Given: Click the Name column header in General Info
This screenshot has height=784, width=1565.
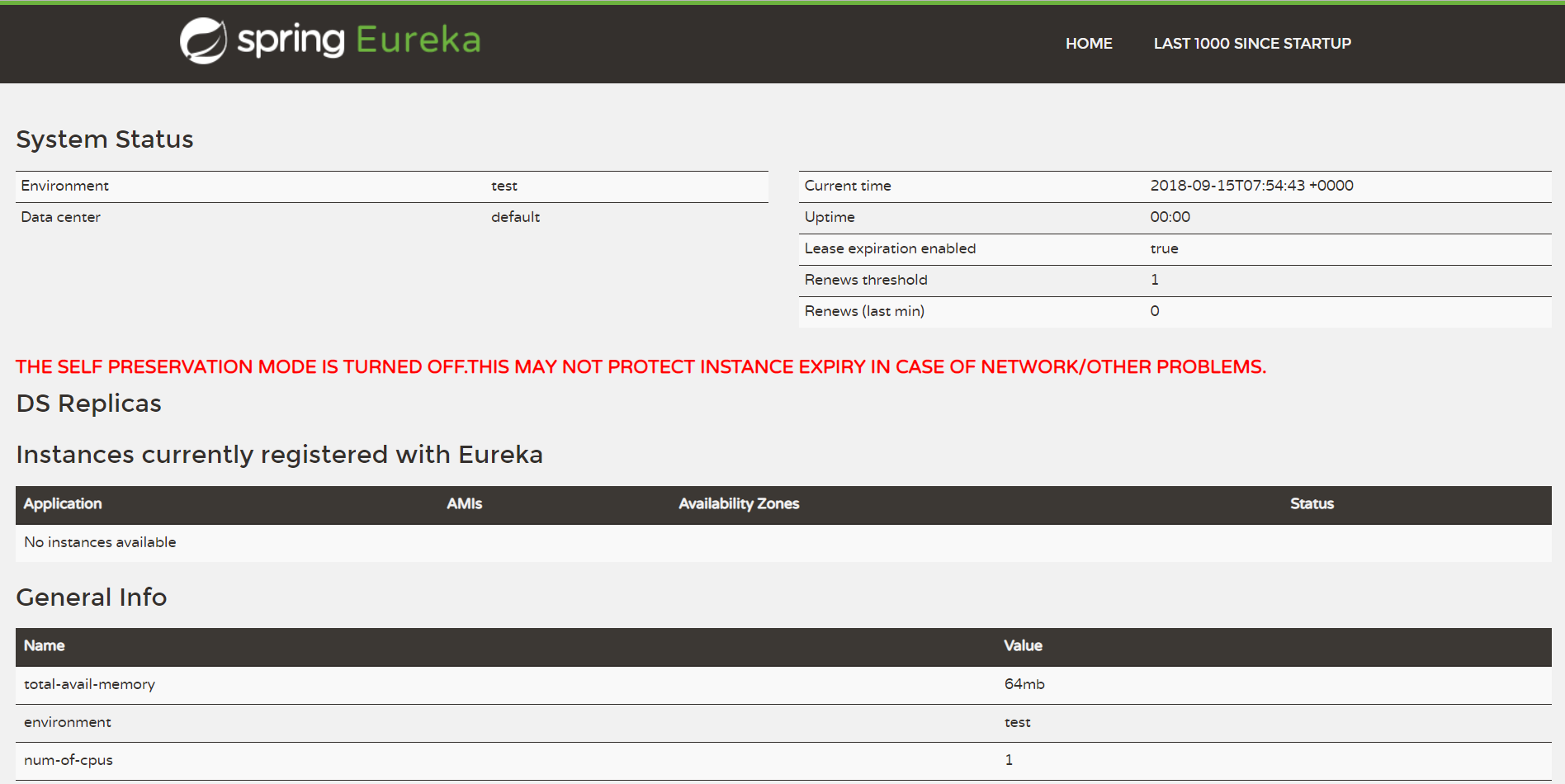Looking at the screenshot, I should click(x=45, y=646).
